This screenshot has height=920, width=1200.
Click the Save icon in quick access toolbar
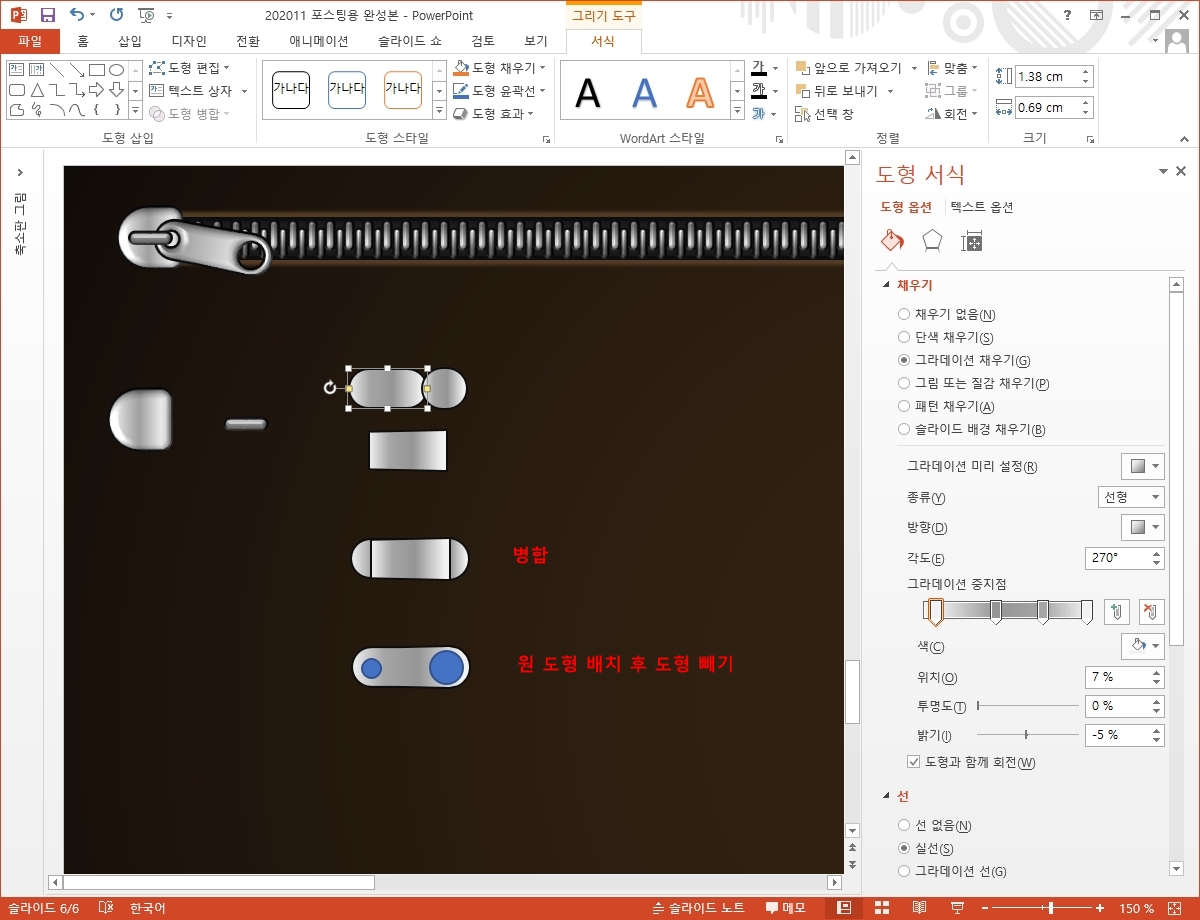(48, 15)
